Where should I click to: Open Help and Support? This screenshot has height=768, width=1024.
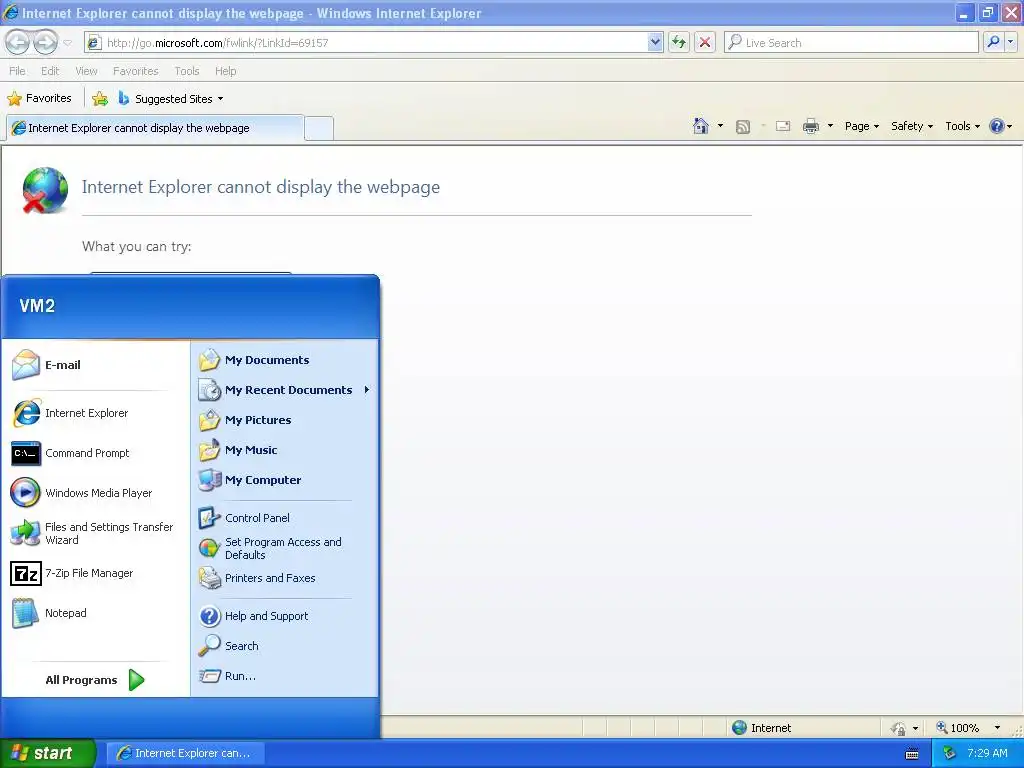pos(285,616)
